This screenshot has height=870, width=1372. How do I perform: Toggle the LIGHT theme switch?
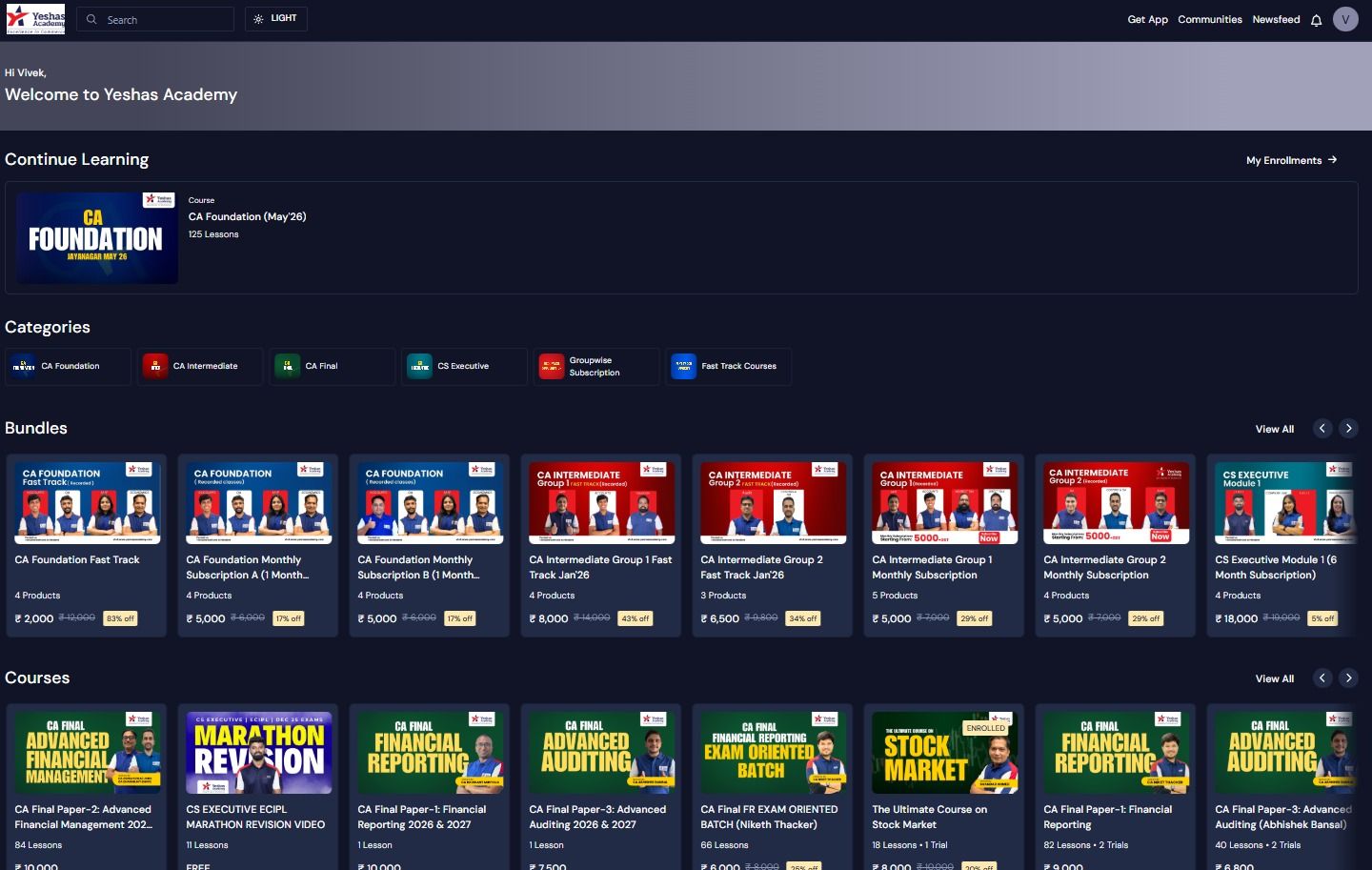[275, 19]
